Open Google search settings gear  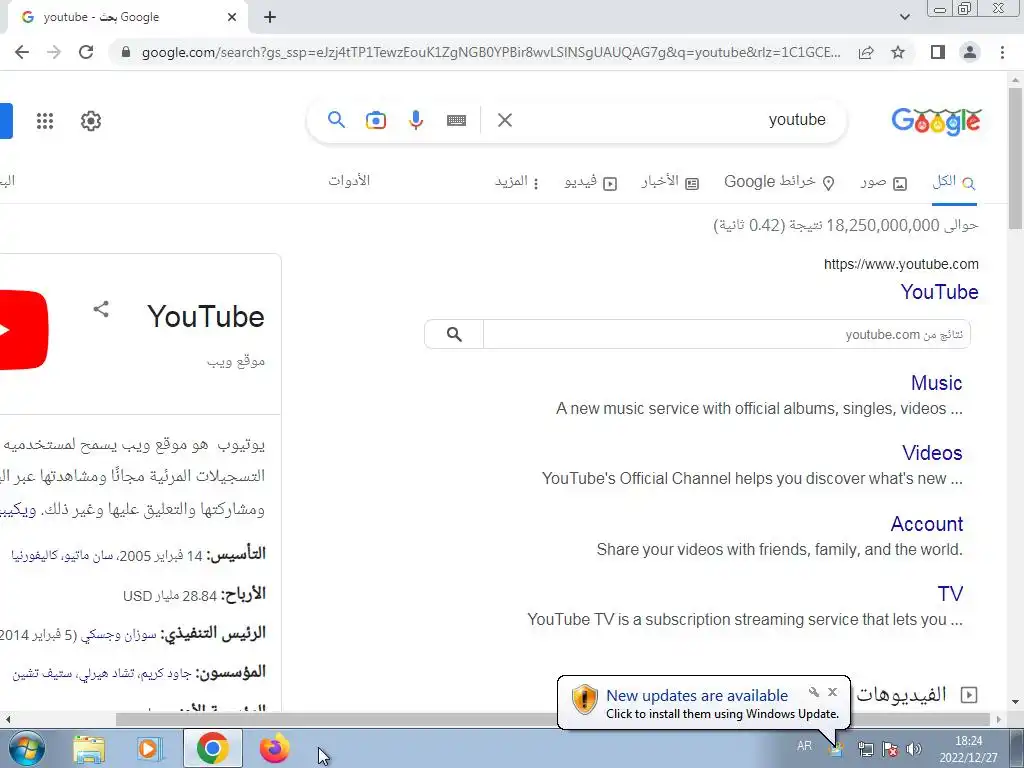tap(91, 121)
